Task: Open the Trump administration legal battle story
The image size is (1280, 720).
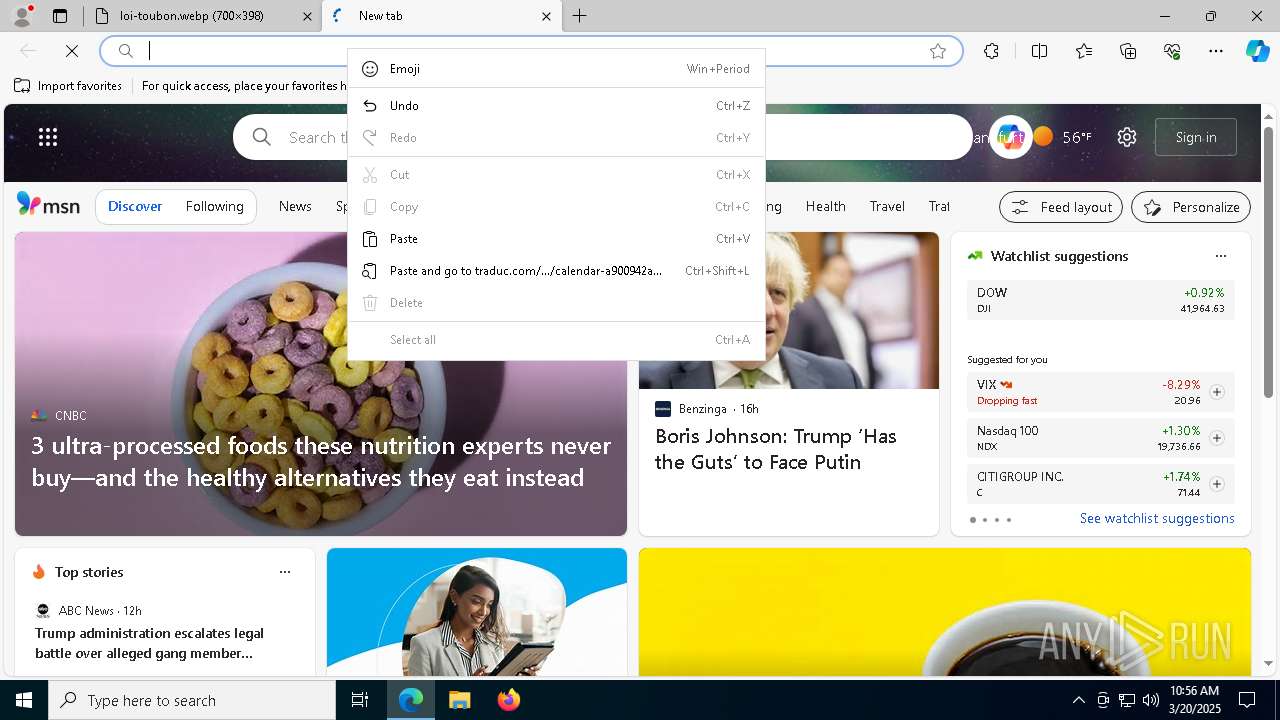Action: pyautogui.click(x=150, y=643)
